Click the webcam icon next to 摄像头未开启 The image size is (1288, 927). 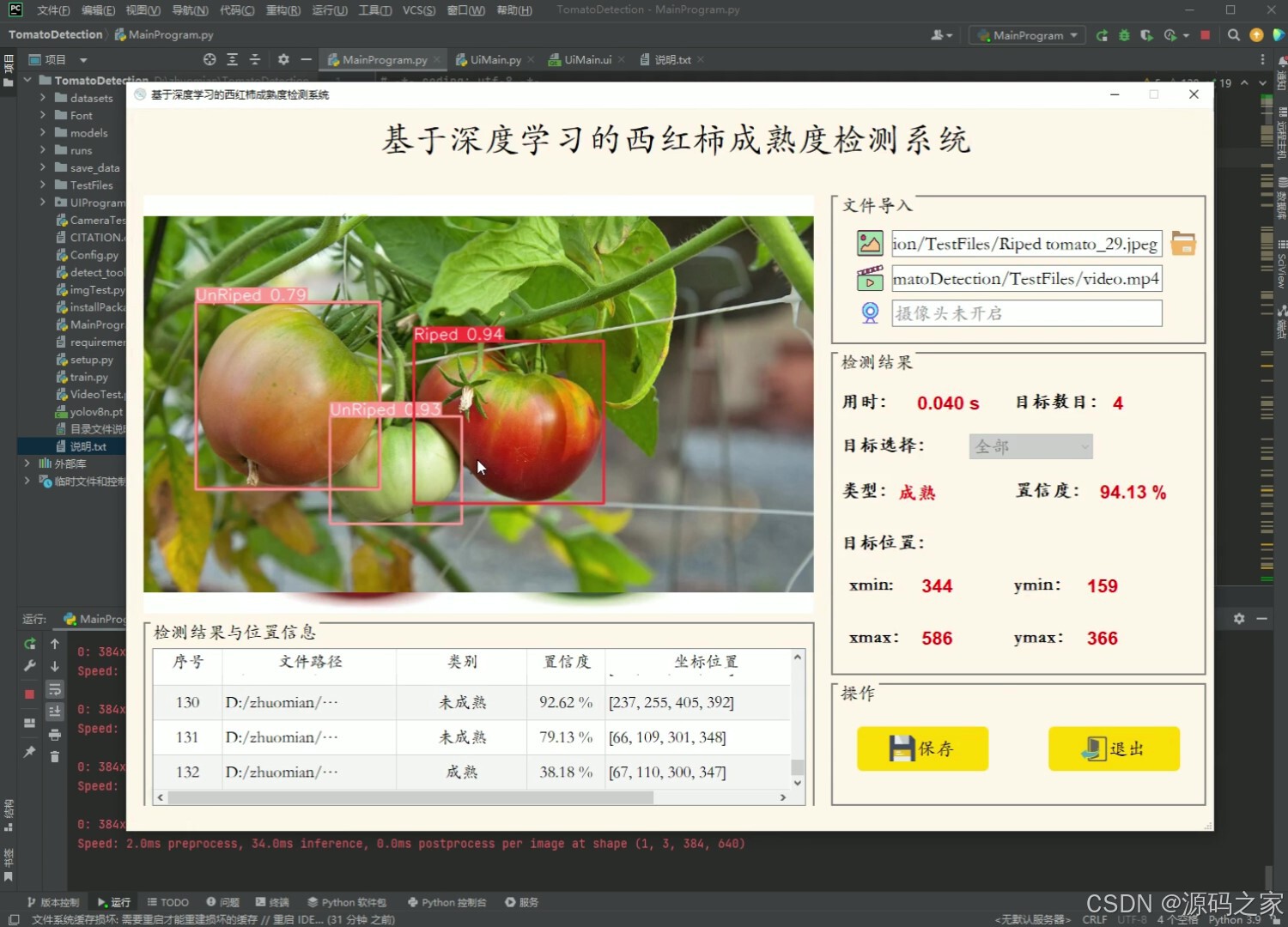(869, 312)
